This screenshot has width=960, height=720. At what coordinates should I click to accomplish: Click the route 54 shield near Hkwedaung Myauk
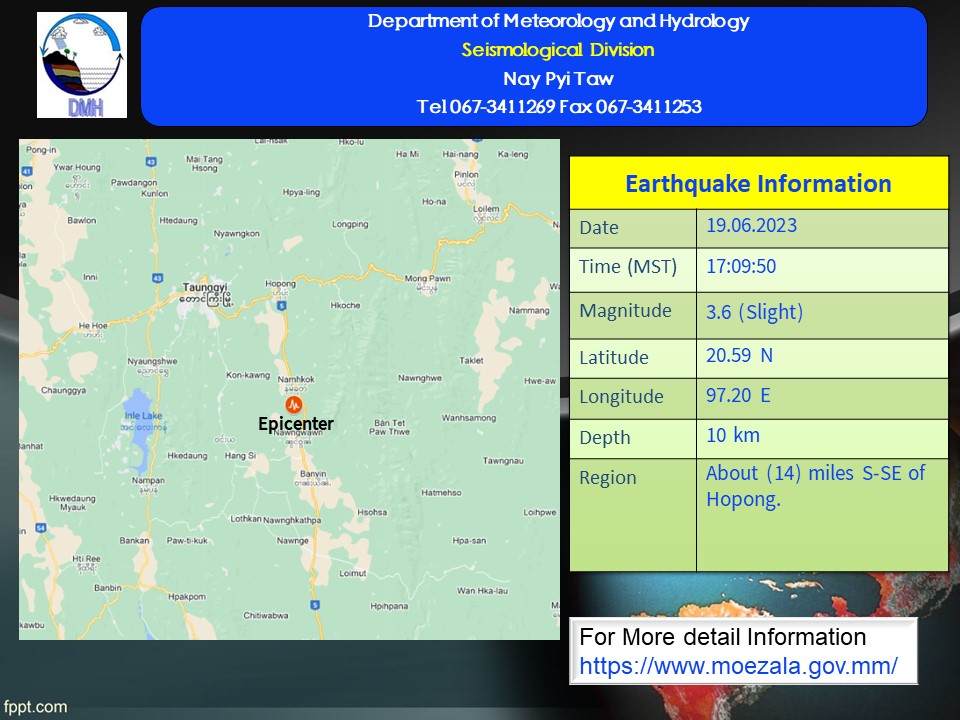pyautogui.click(x=40, y=527)
